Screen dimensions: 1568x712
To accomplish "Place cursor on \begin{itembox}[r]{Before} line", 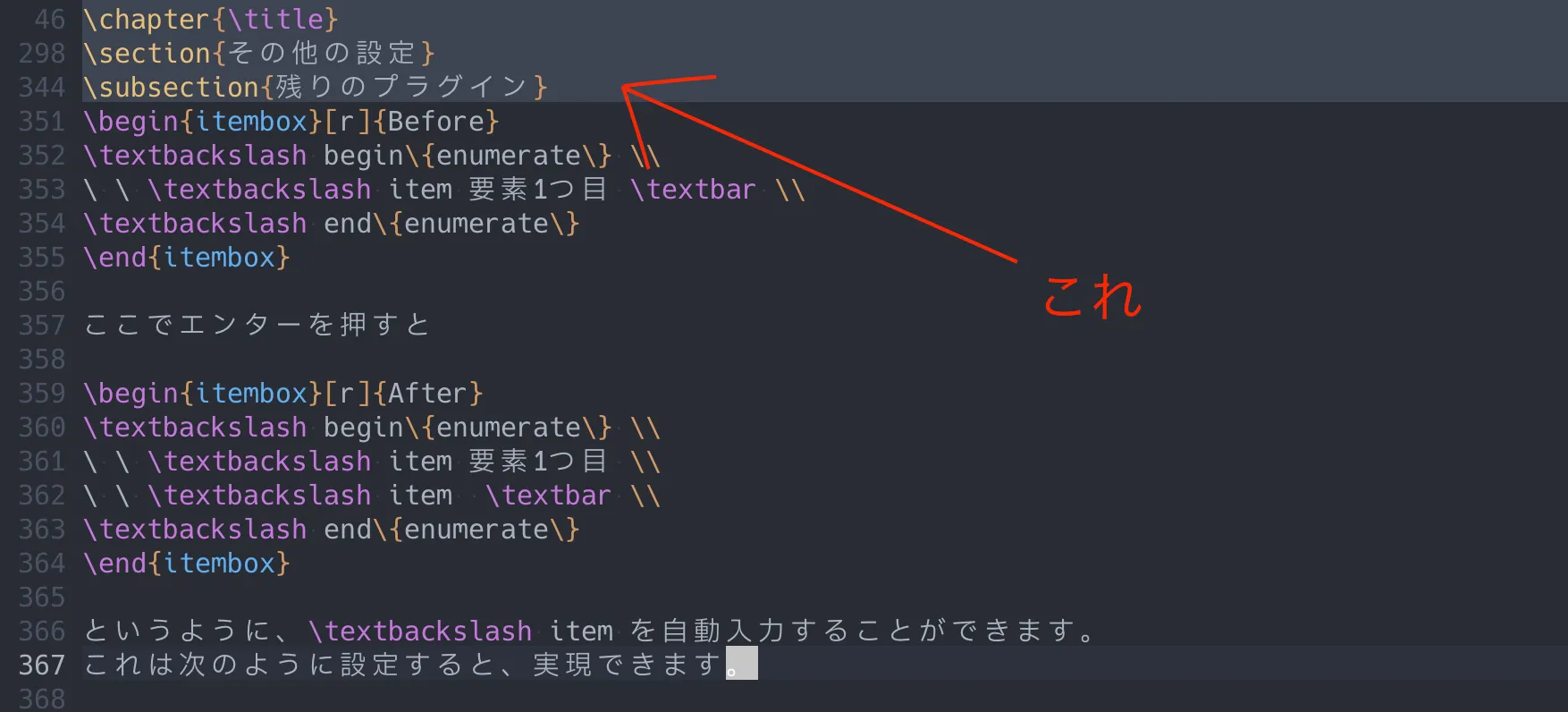I will [x=291, y=121].
